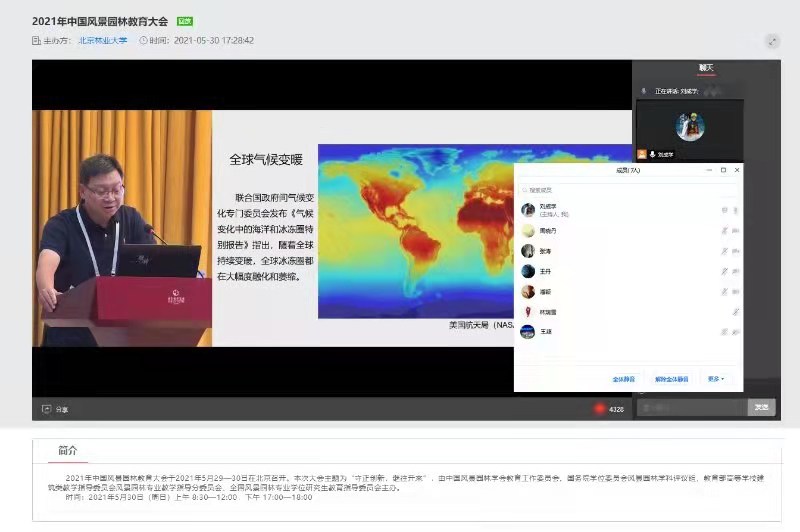800x532 pixels.
Task: Click the share icon below the video
Action: (46, 409)
